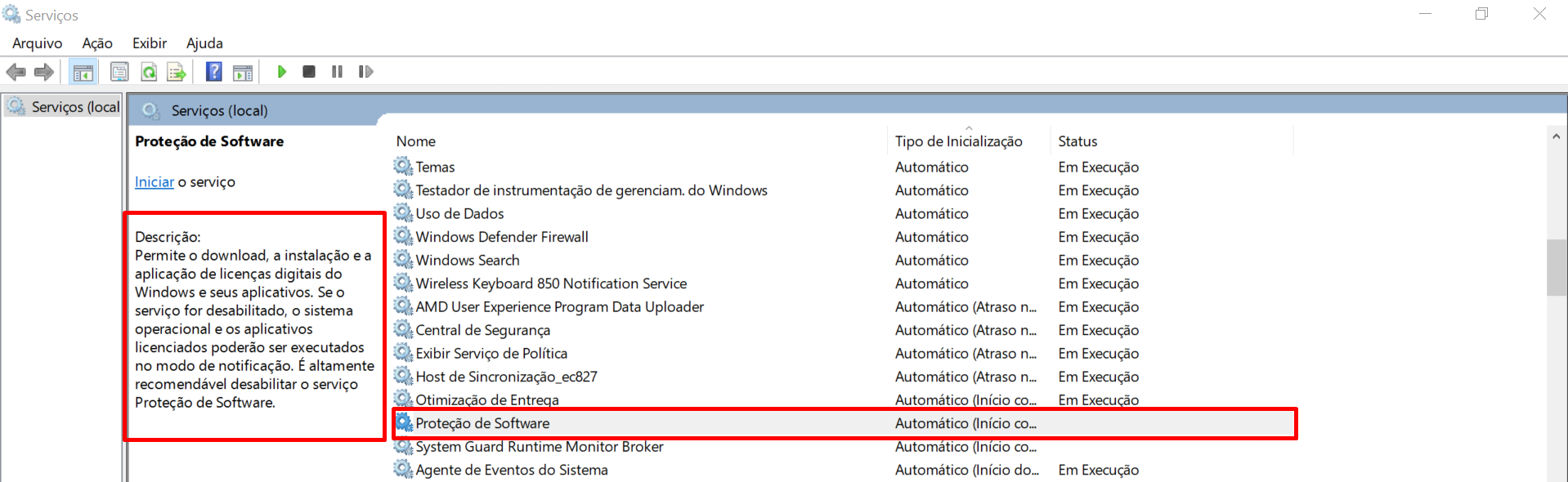Screen dimensions: 1568x482
Task: Select AMD User Experience Program Data Uploader
Action: point(844,307)
